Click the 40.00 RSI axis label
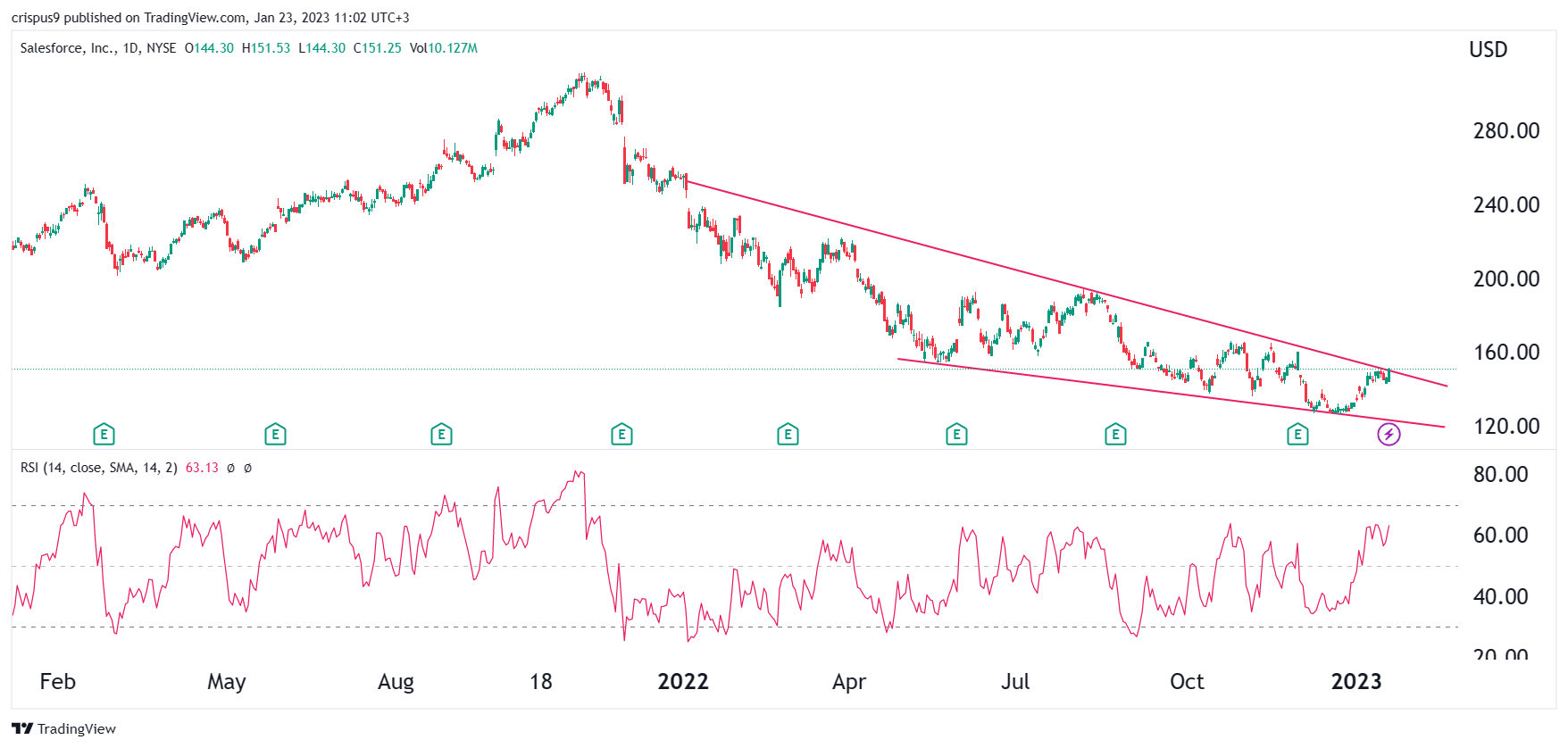 pyautogui.click(x=1501, y=597)
